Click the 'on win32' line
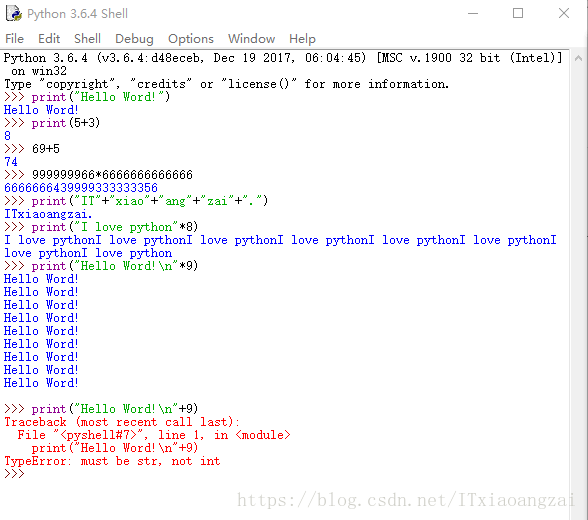This screenshot has width=588, height=520. click(x=39, y=71)
